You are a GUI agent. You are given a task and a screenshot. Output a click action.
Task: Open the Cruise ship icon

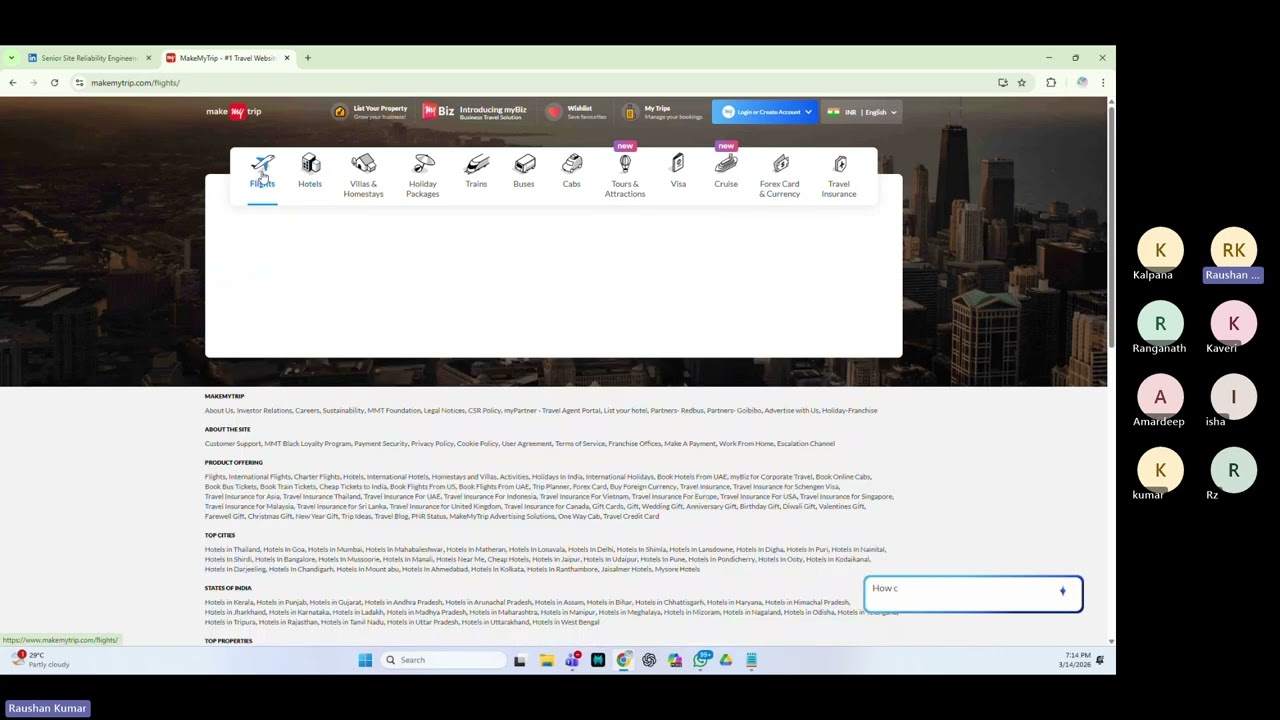pos(726,164)
